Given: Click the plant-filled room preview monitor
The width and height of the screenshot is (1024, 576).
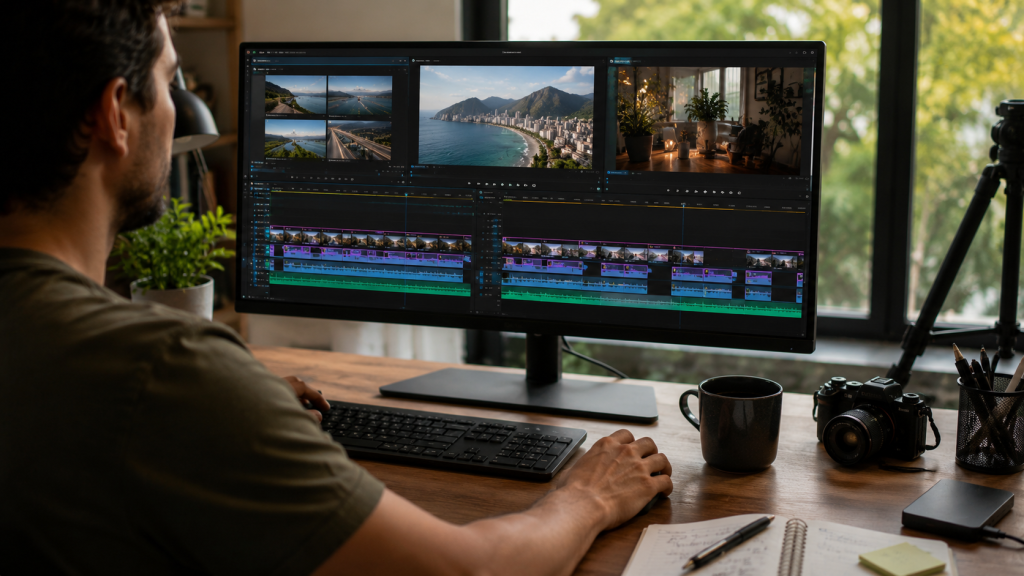Looking at the screenshot, I should tap(709, 120).
